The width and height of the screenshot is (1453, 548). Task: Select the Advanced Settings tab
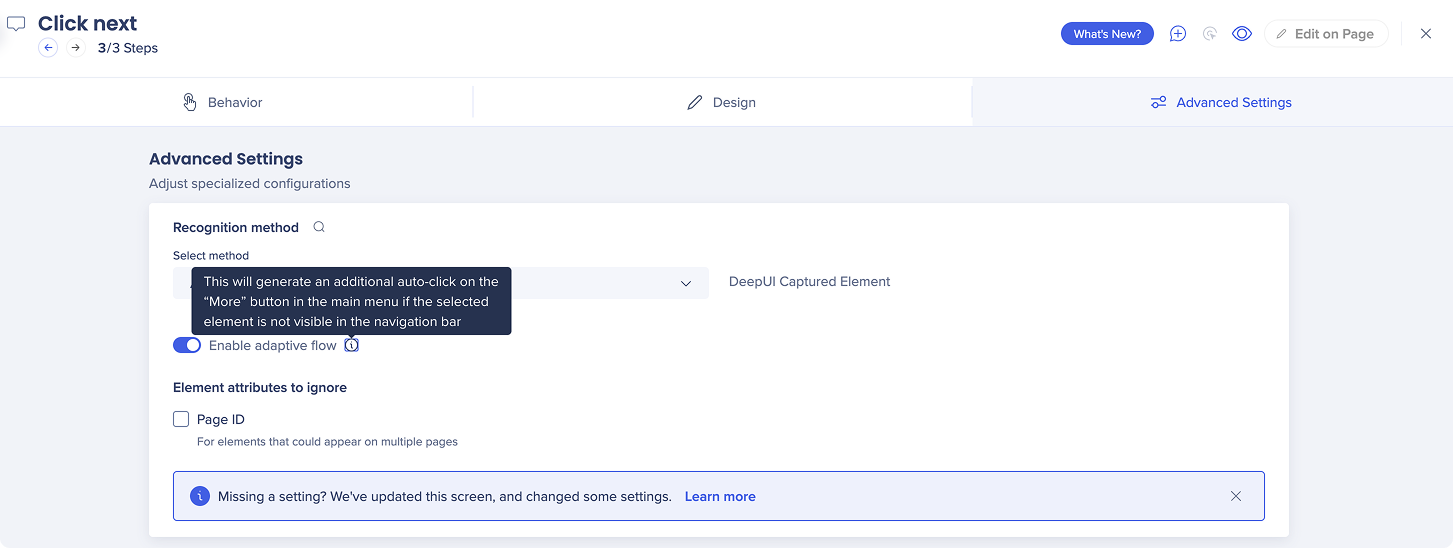click(x=1220, y=102)
